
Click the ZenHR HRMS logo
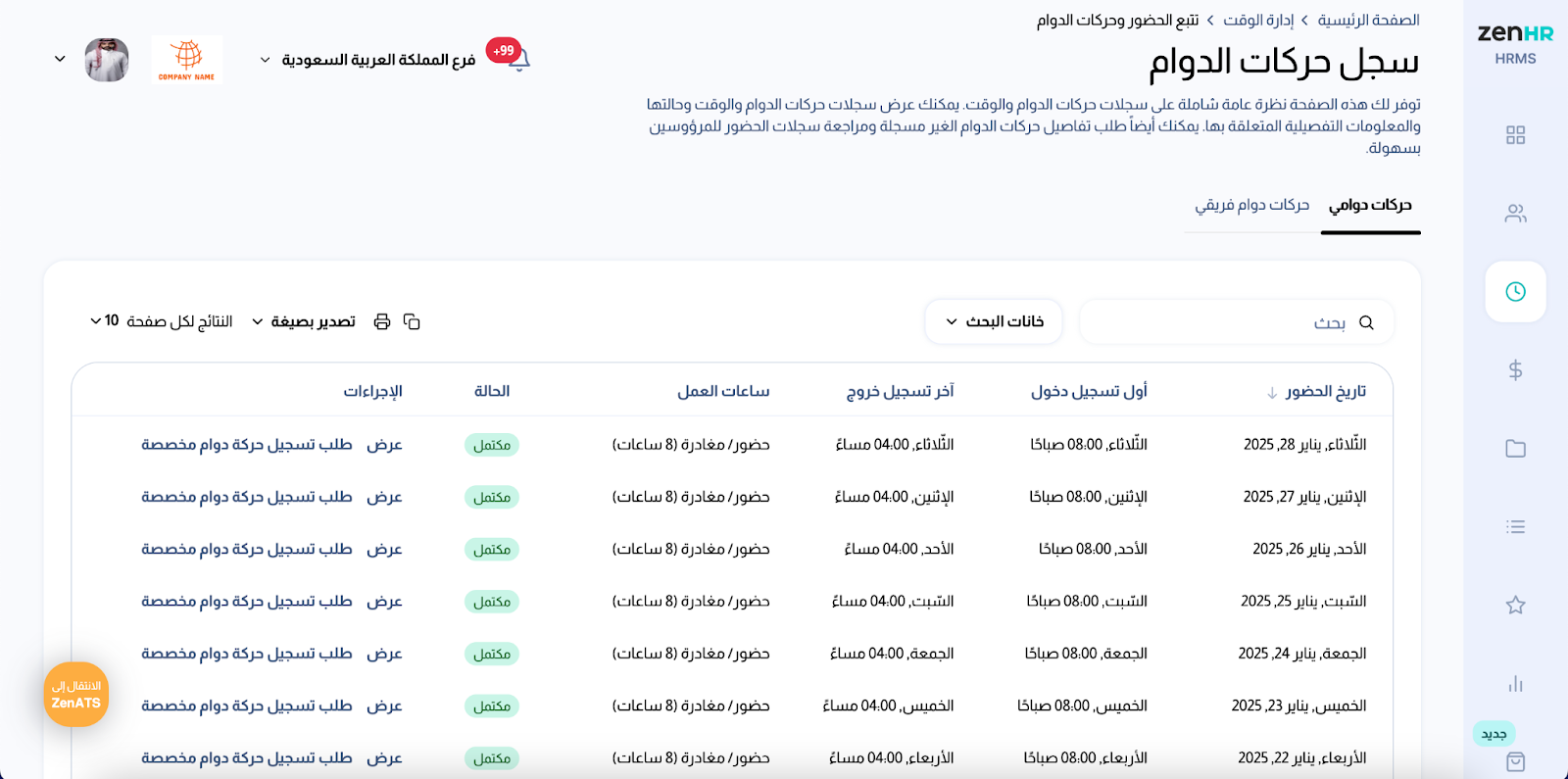[x=1515, y=43]
